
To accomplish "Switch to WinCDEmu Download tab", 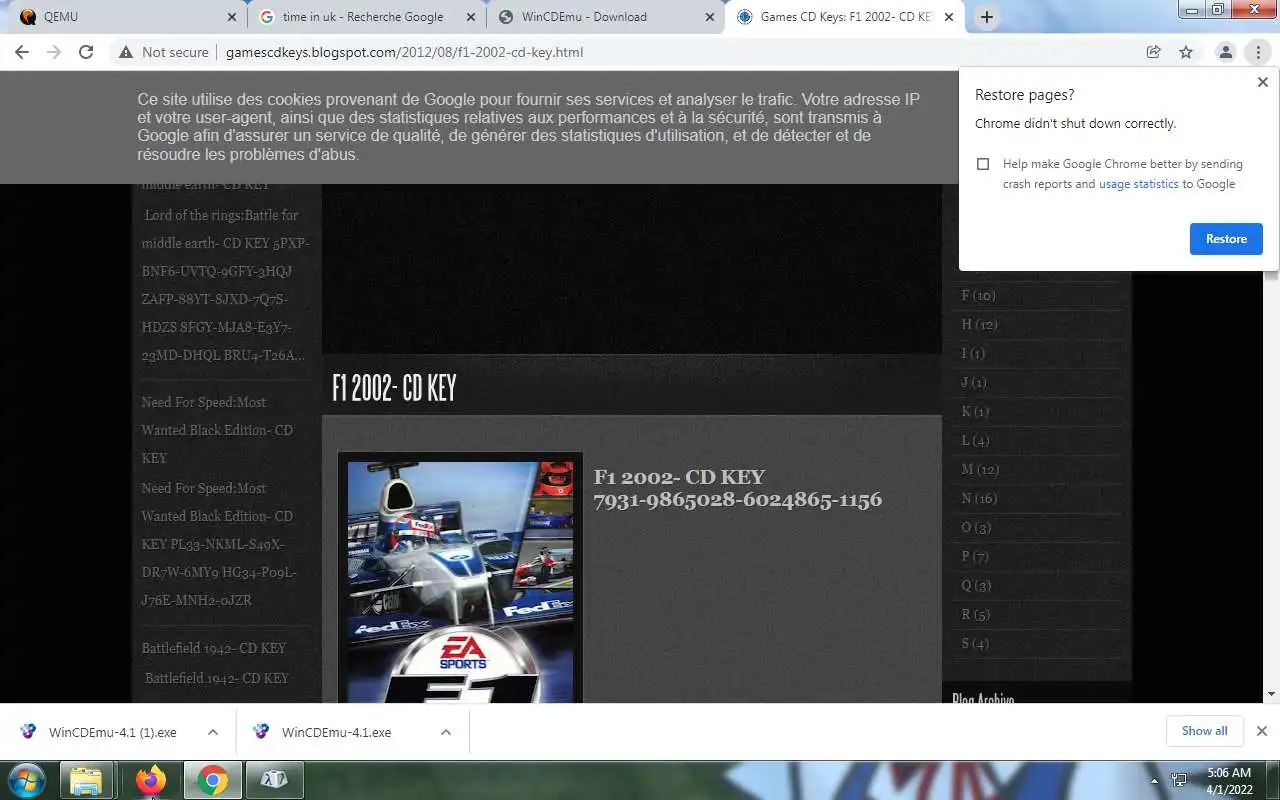I will point(603,17).
